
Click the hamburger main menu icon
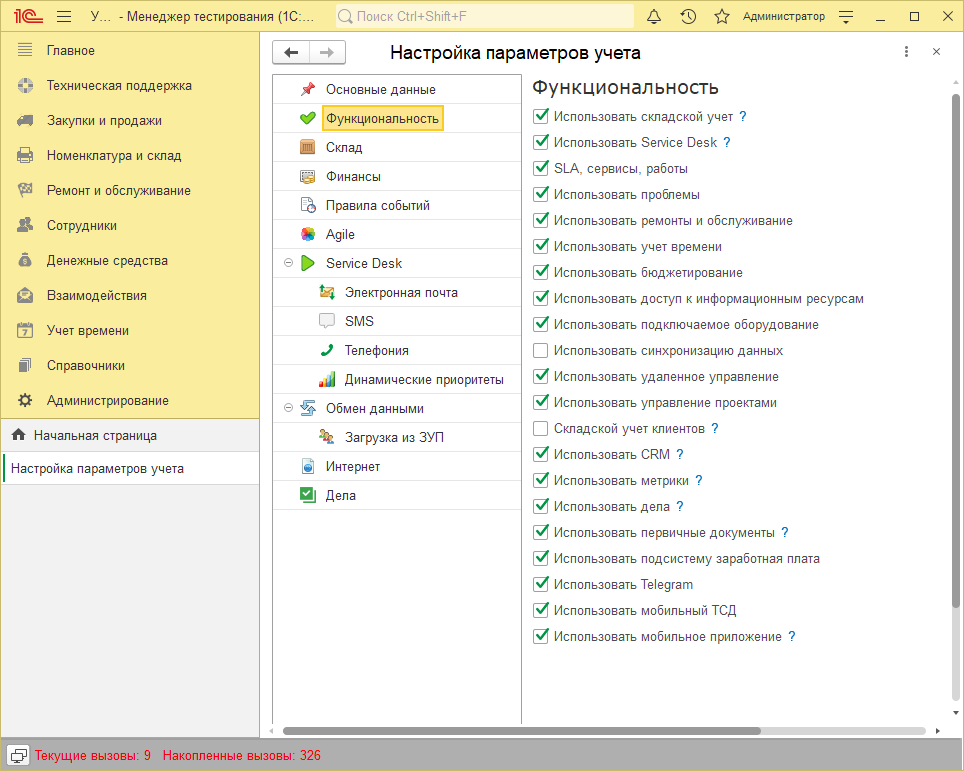[64, 17]
